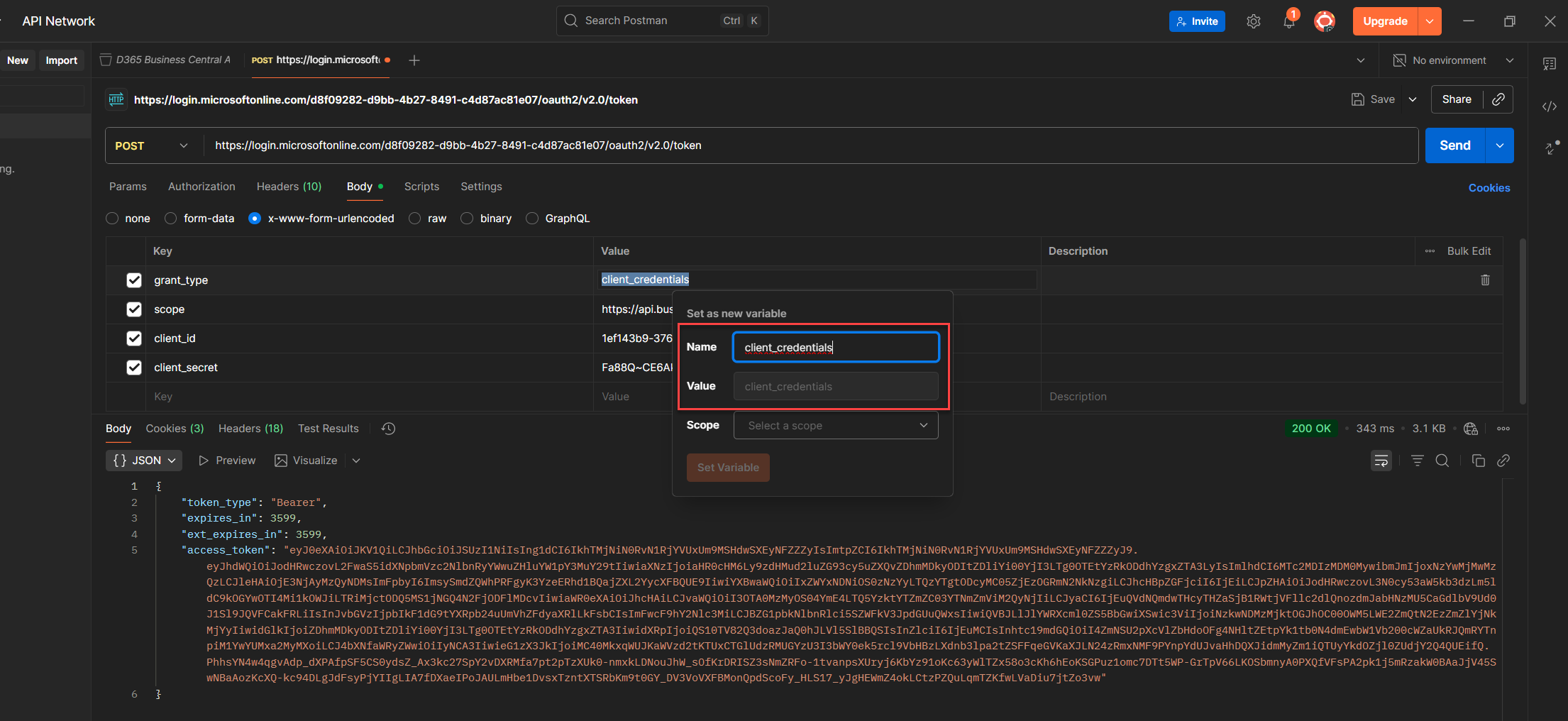Open response history icon
The image size is (1568, 721).
[388, 429]
